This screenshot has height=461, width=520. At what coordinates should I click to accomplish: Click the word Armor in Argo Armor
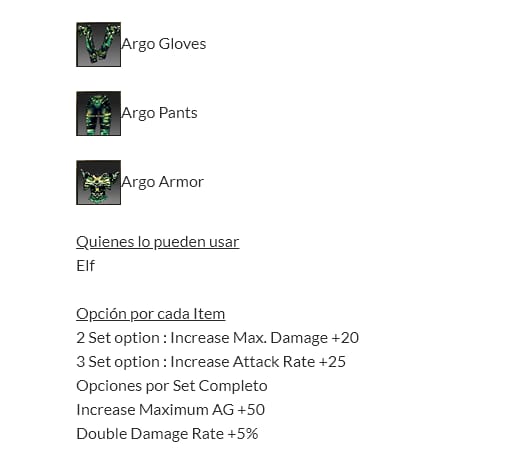[181, 182]
